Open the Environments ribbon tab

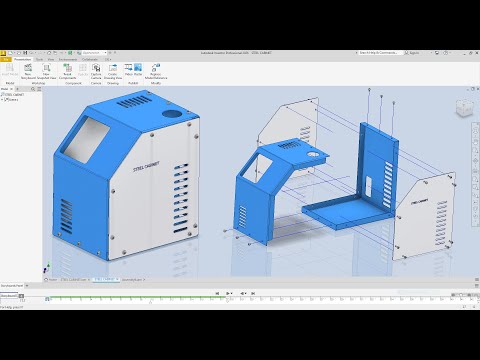point(68,59)
